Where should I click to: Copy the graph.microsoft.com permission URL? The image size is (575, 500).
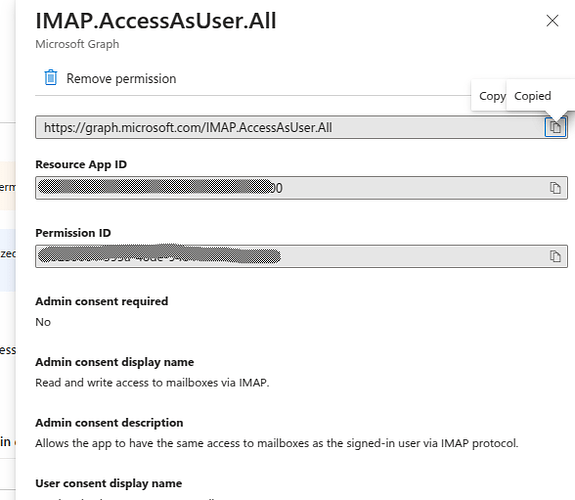pyautogui.click(x=555, y=127)
